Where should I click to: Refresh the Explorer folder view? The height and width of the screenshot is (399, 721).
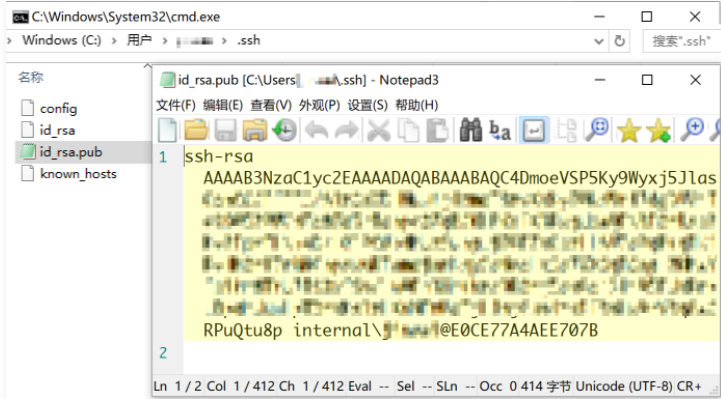[x=619, y=41]
